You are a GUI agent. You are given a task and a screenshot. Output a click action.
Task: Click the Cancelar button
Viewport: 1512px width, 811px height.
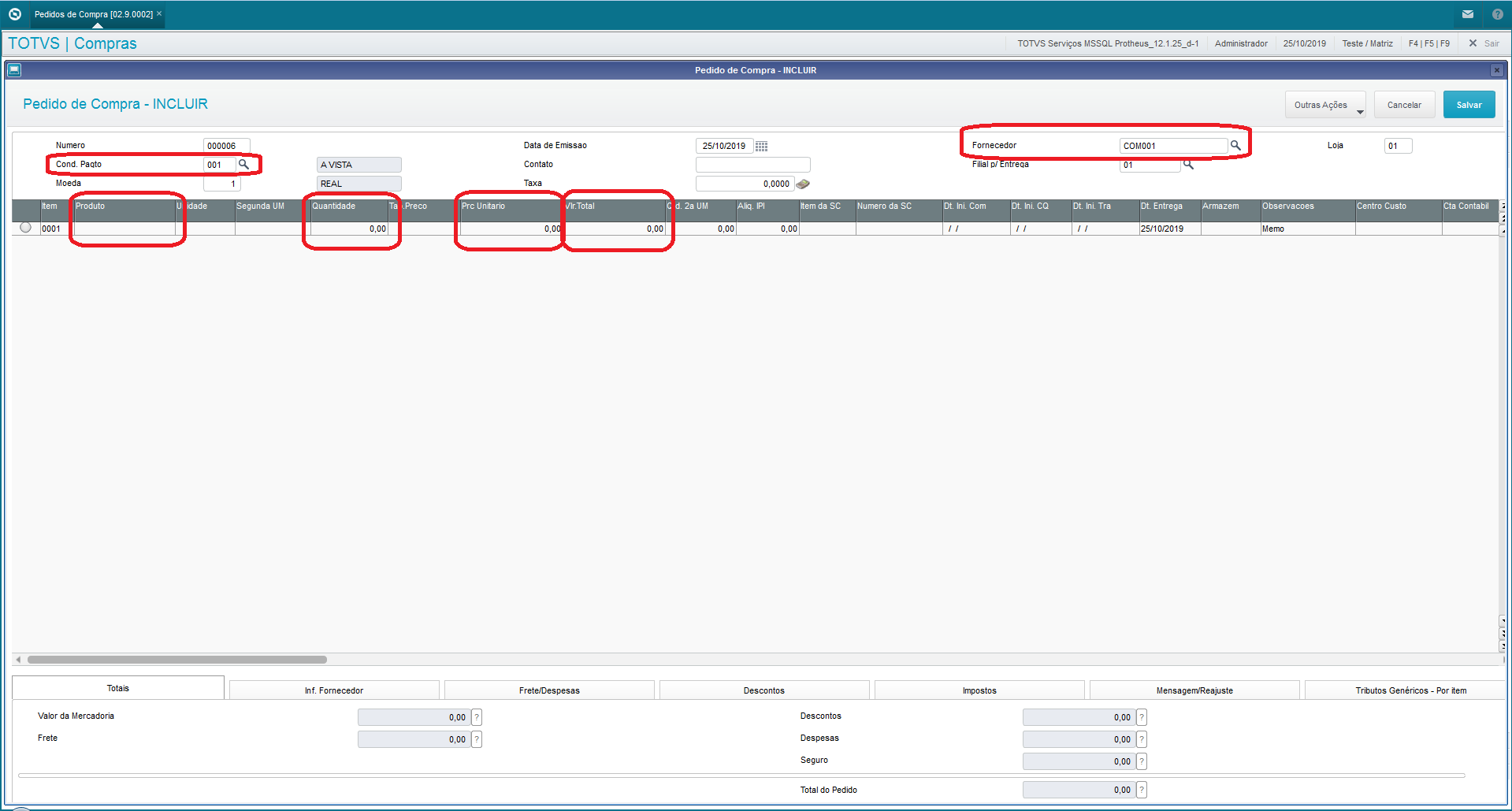(x=1404, y=105)
